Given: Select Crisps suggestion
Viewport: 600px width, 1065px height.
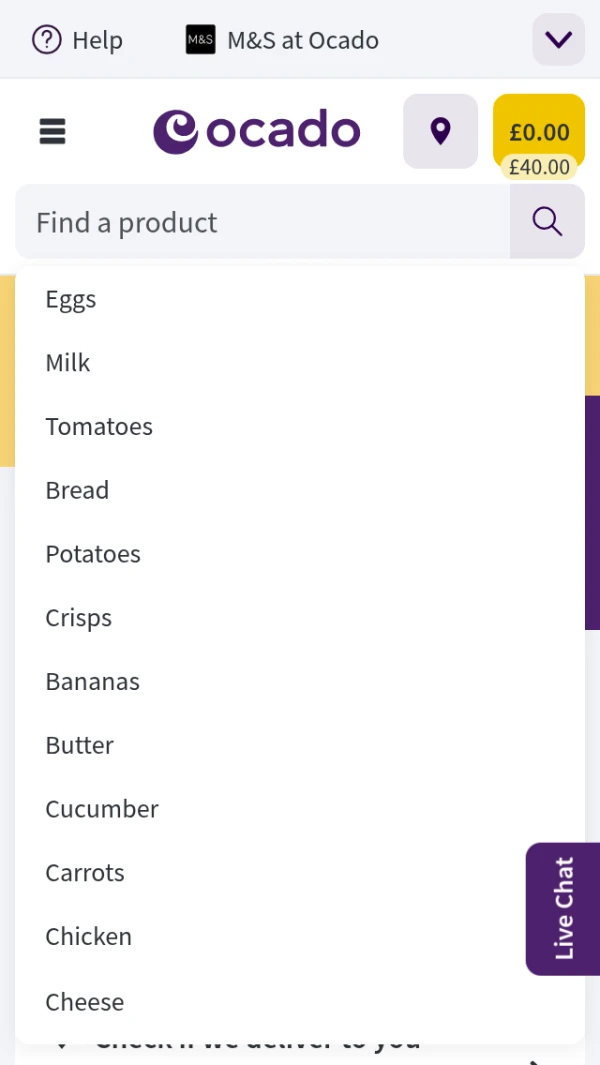Looking at the screenshot, I should (78, 618).
